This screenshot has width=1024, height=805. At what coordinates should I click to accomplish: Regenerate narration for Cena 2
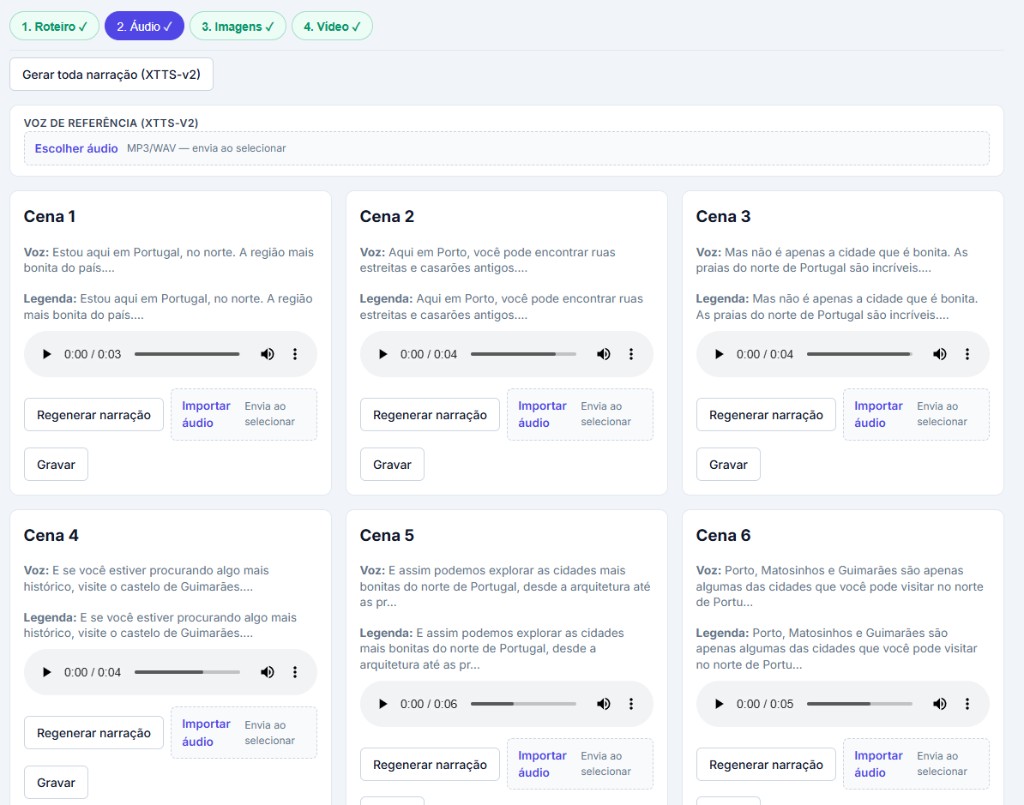pos(430,415)
